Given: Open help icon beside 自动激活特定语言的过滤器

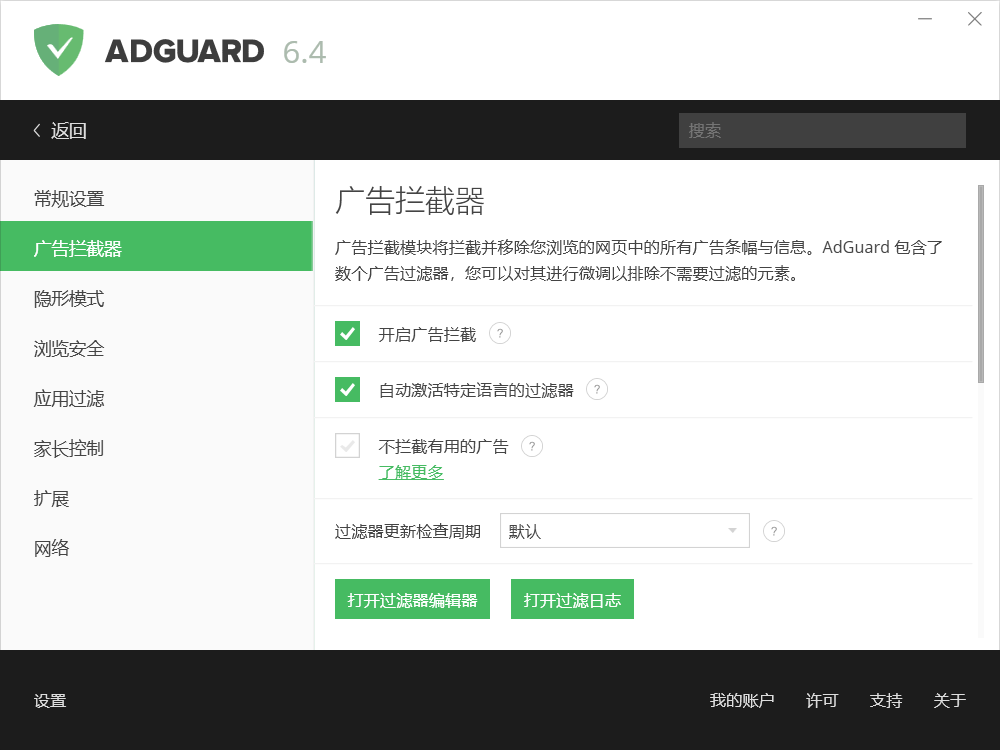Looking at the screenshot, I should (x=597, y=389).
